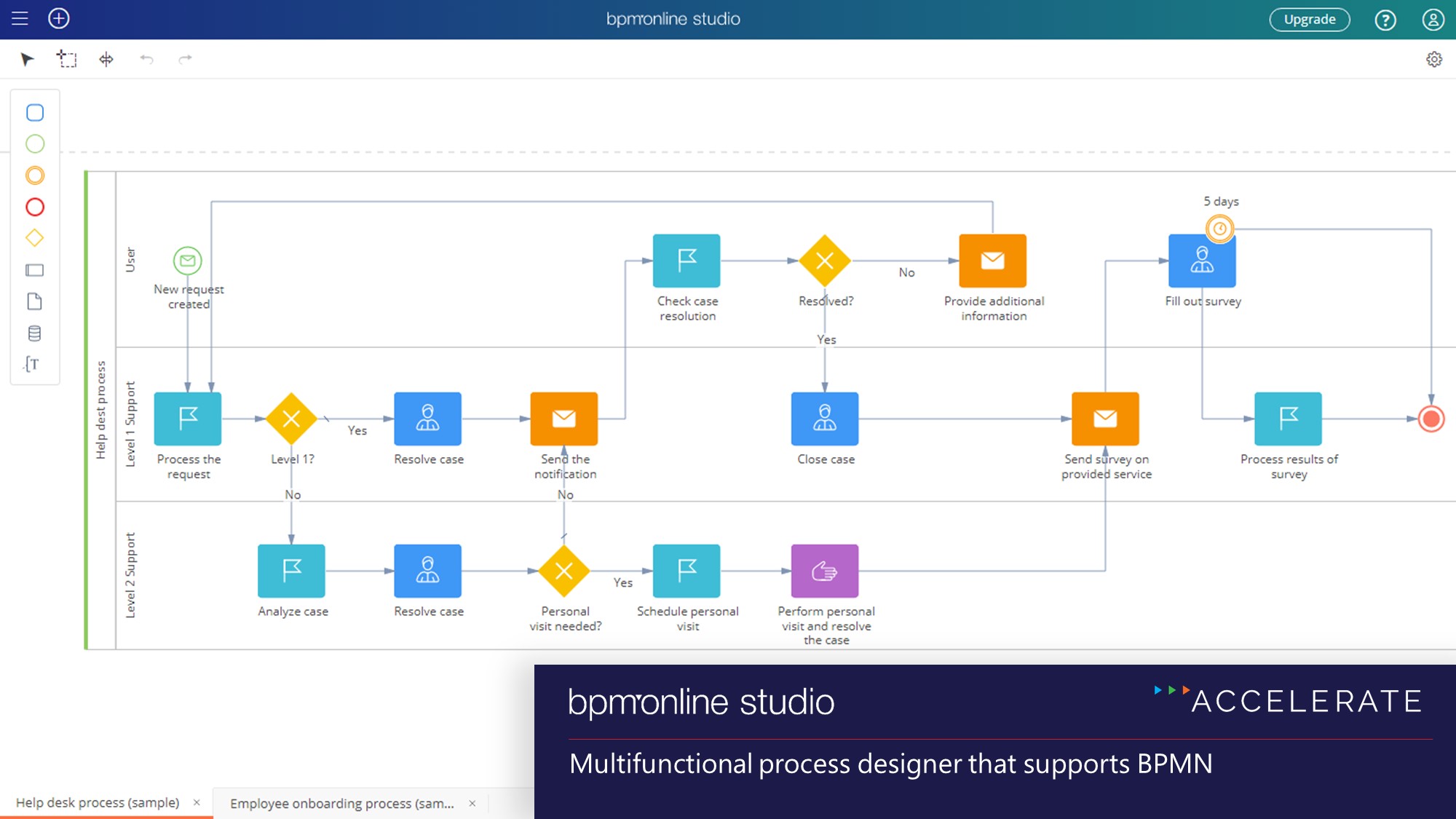Select the Fill out survey task
The width and height of the screenshot is (1456, 819).
[1202, 261]
